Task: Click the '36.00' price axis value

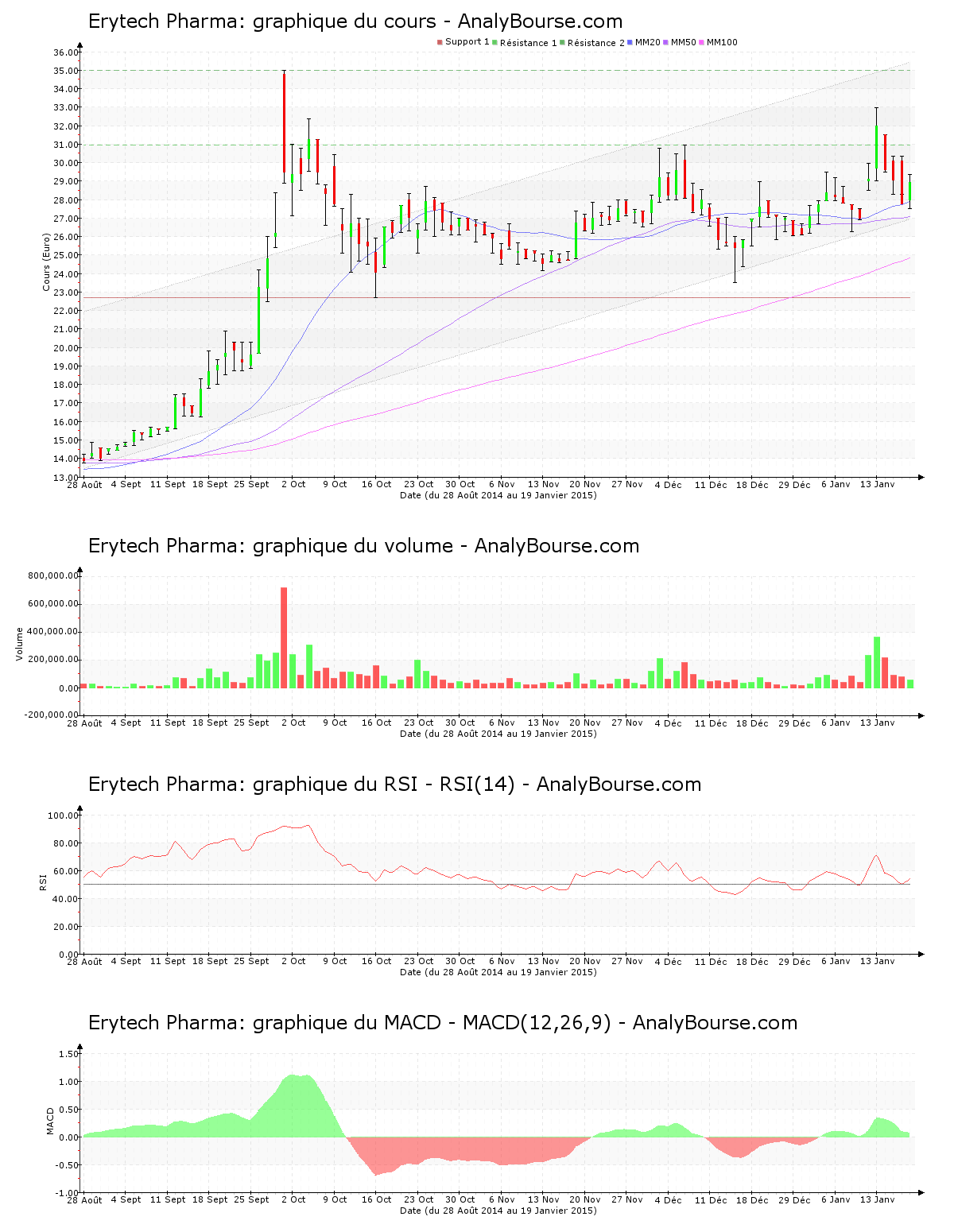Action: pos(65,52)
